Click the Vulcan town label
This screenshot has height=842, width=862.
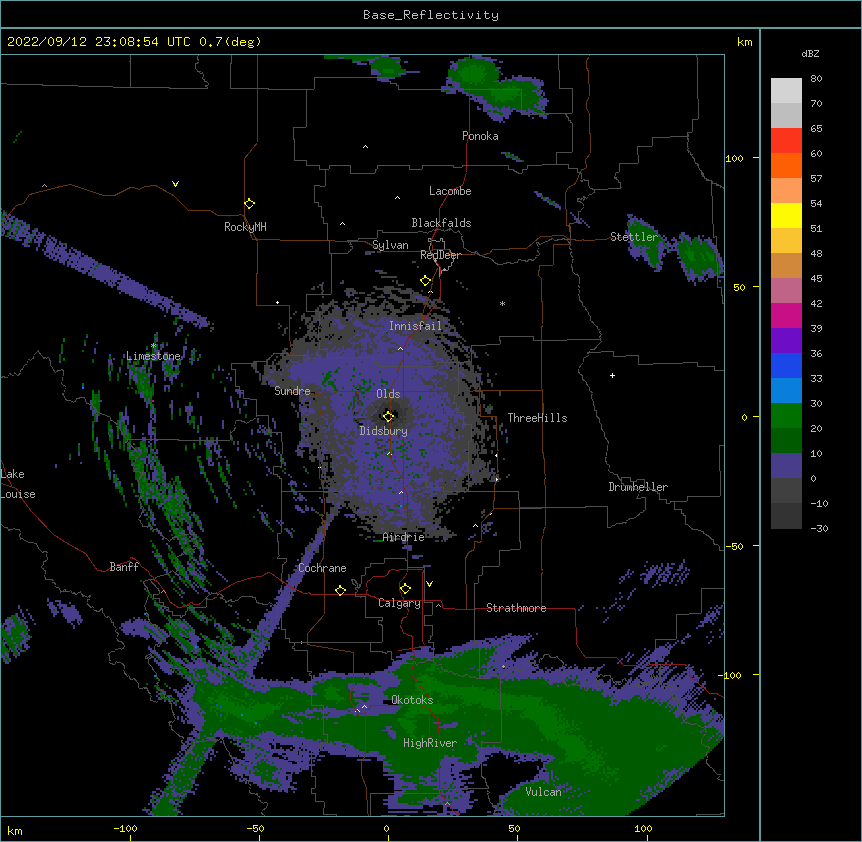(x=543, y=792)
